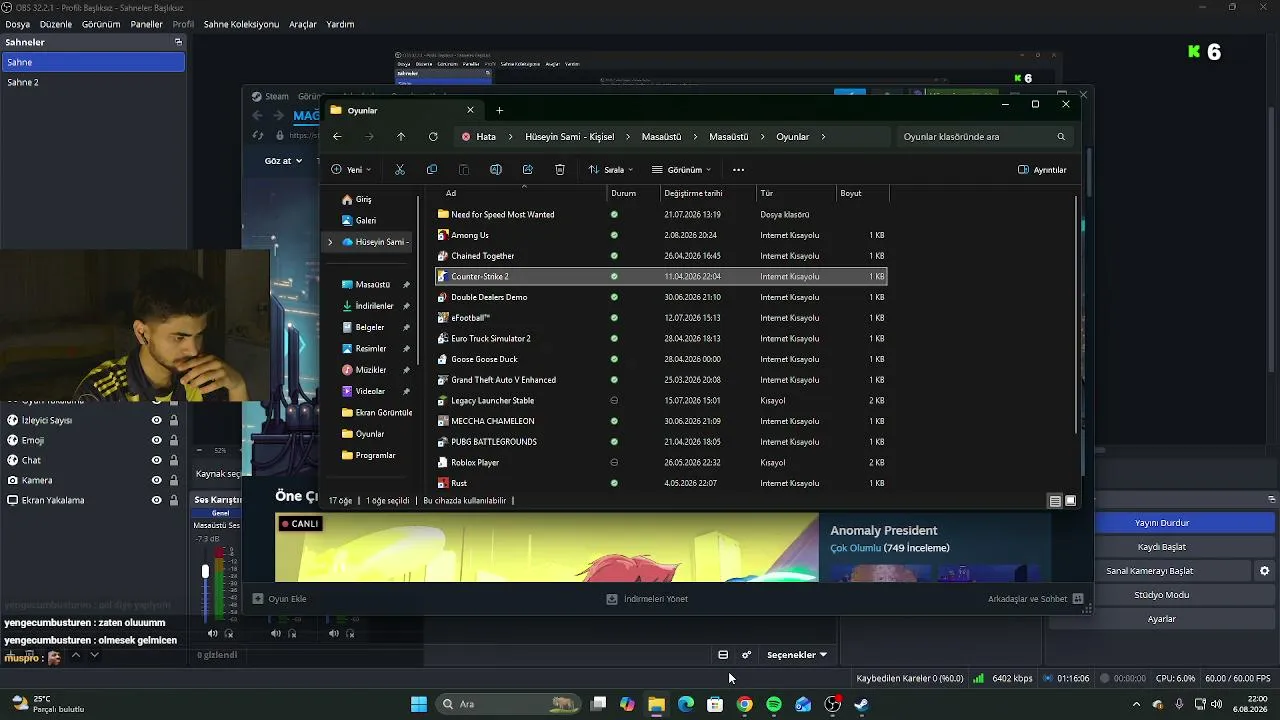The height and width of the screenshot is (720, 1280).
Task: Click the Windows Start button
Action: [419, 704]
